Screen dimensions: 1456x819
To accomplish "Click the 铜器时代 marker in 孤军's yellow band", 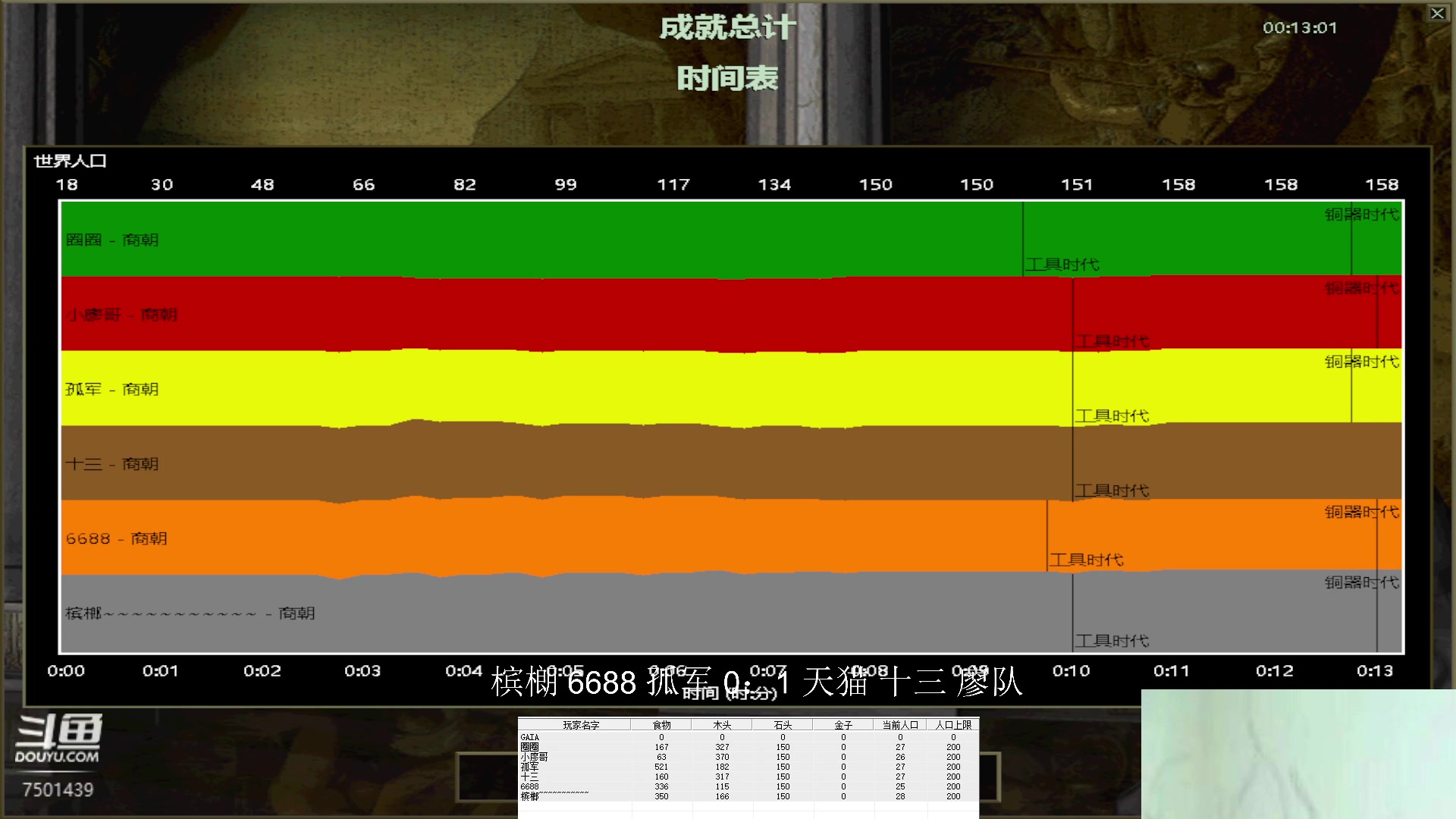I will pyautogui.click(x=1362, y=362).
